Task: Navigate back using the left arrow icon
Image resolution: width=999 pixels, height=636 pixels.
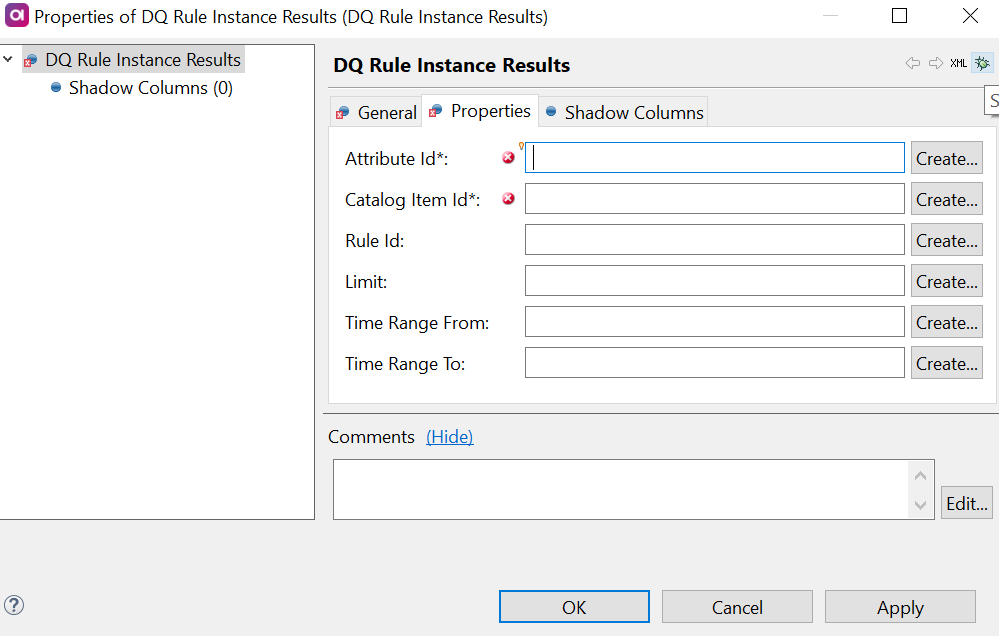Action: point(911,62)
